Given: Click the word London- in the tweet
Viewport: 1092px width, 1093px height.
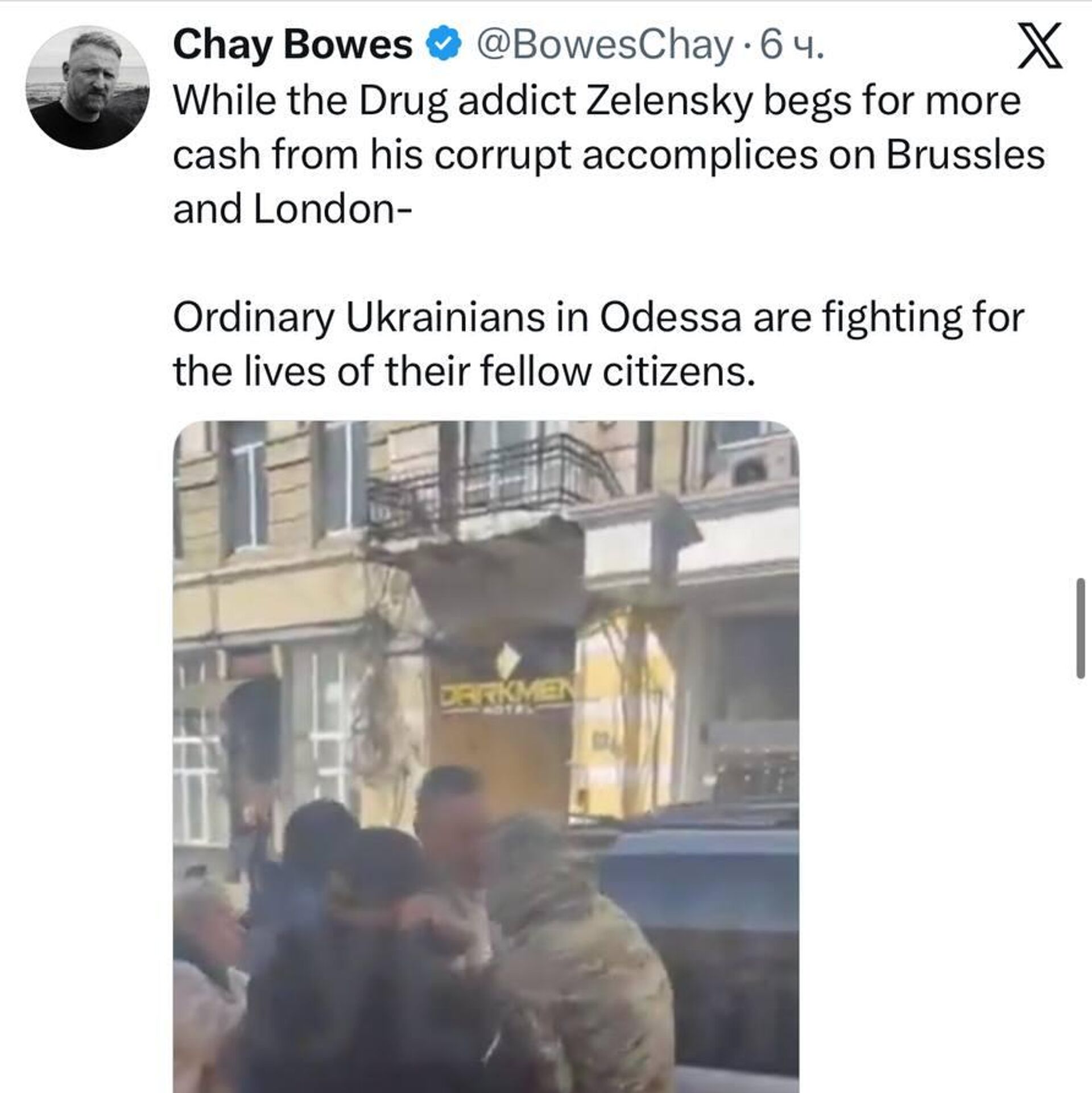Looking at the screenshot, I should [x=332, y=210].
